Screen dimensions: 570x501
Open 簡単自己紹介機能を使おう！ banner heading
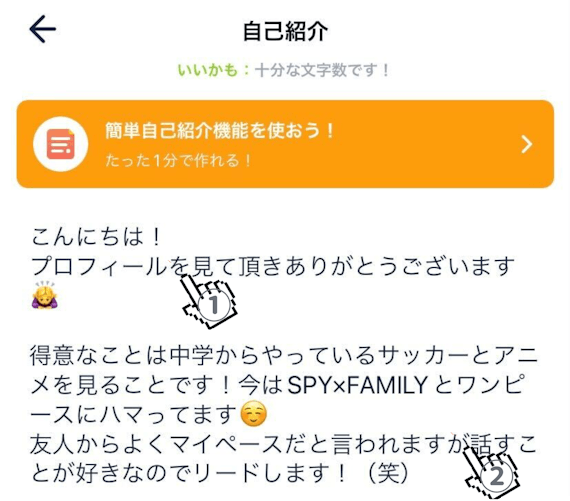pyautogui.click(x=220, y=131)
